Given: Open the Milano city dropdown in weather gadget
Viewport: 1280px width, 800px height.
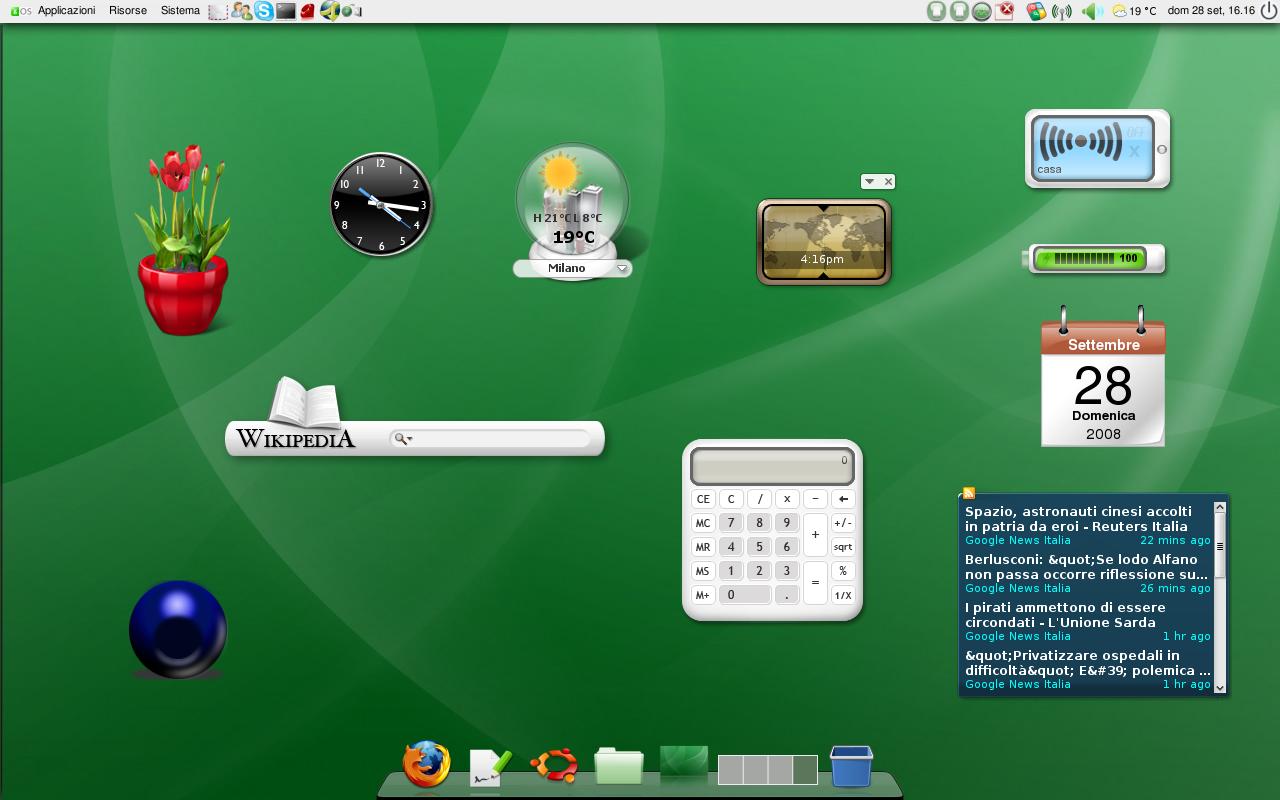Looking at the screenshot, I should click(622, 268).
